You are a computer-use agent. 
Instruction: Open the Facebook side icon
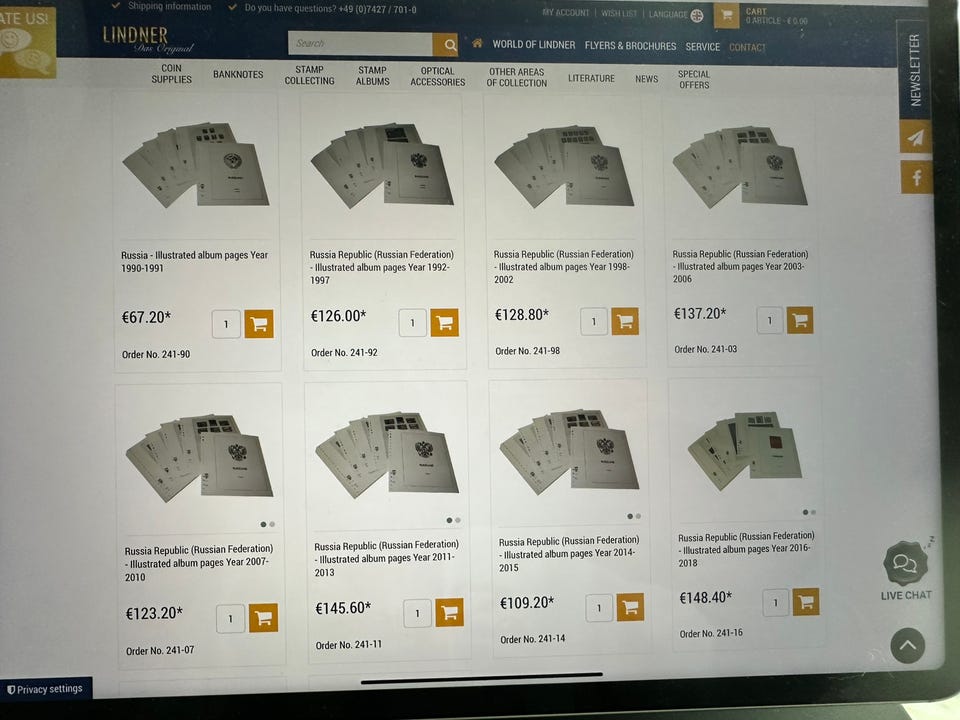tap(916, 178)
